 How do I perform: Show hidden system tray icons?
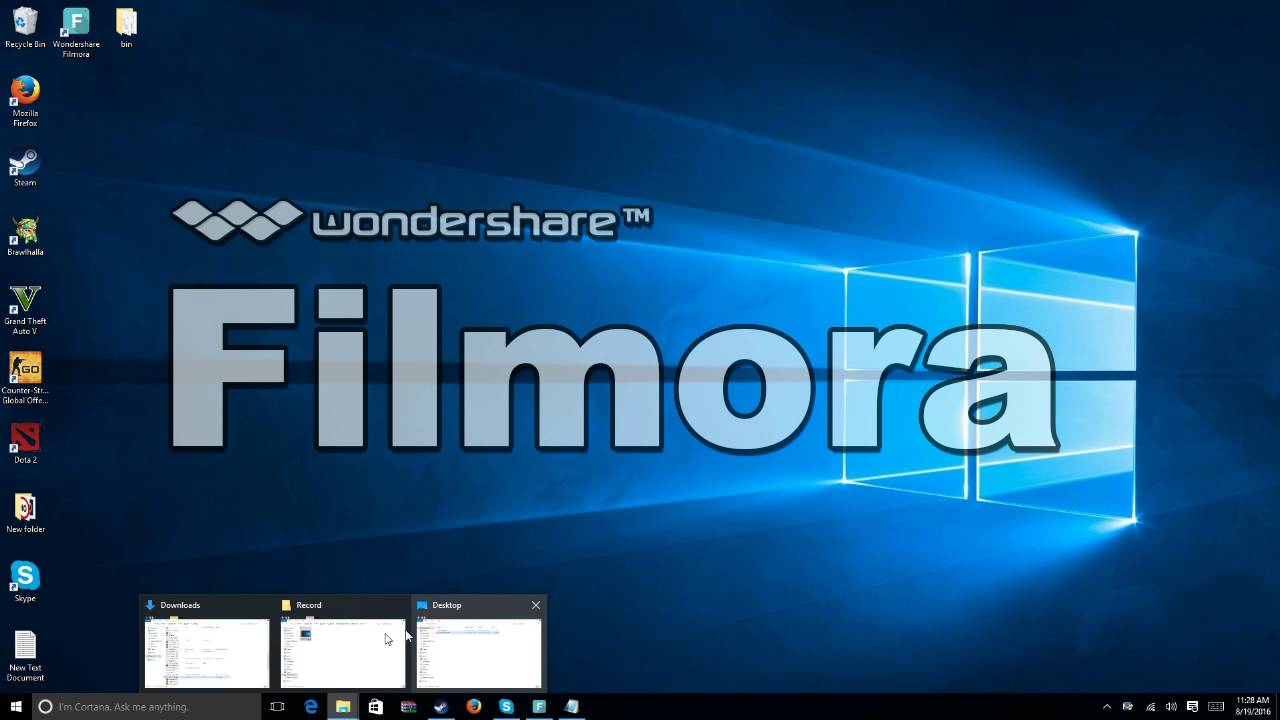[1106, 706]
